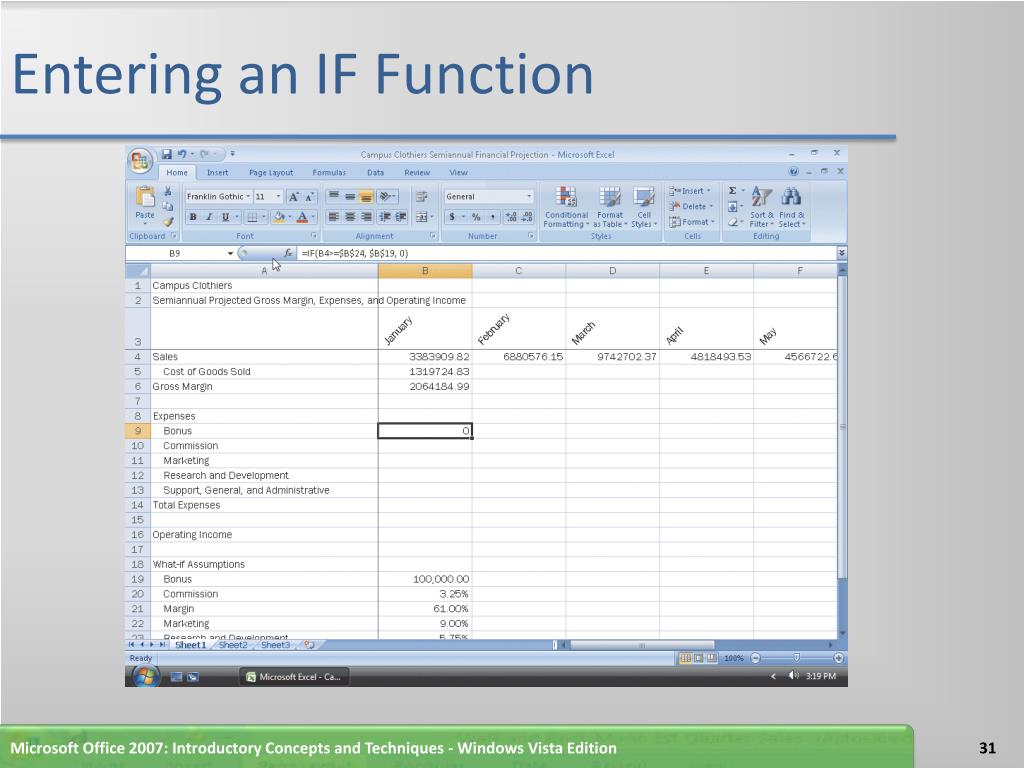Viewport: 1024px width, 768px height.
Task: Apply the yellow fill color
Action: 279,217
